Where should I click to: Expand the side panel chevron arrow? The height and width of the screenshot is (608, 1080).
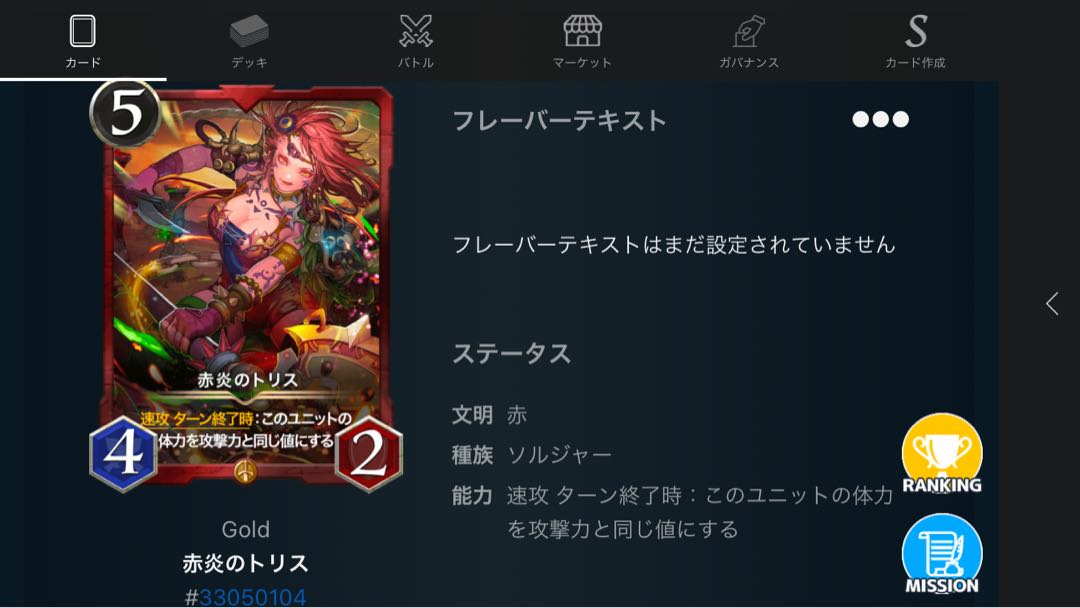[1052, 304]
